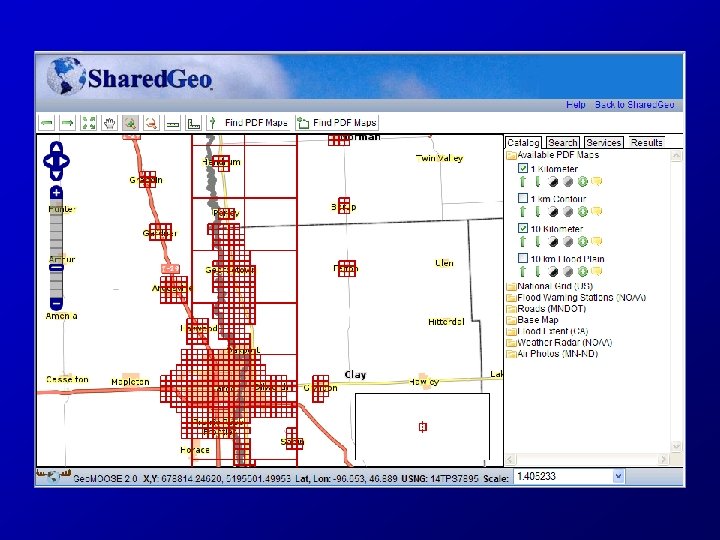Switch to the Services tab
Screen dimensions: 720x540
(x=603, y=142)
